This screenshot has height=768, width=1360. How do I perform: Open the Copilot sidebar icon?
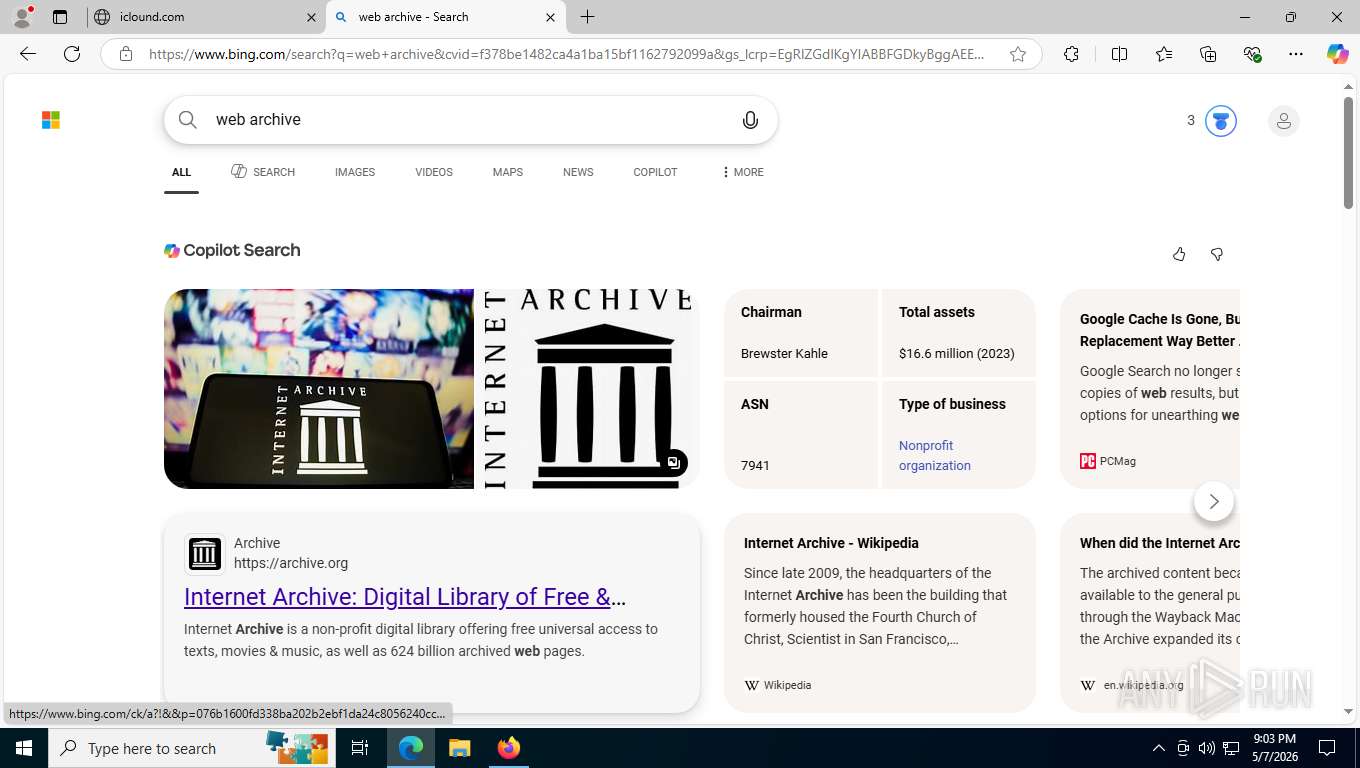(1338, 54)
